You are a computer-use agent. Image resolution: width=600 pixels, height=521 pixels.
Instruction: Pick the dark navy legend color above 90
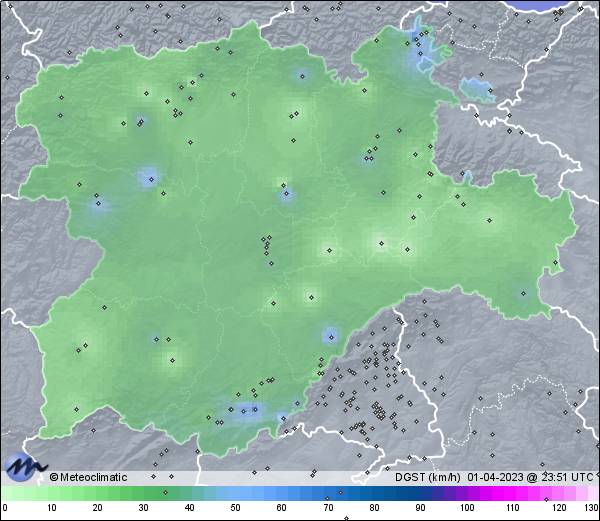420,493
